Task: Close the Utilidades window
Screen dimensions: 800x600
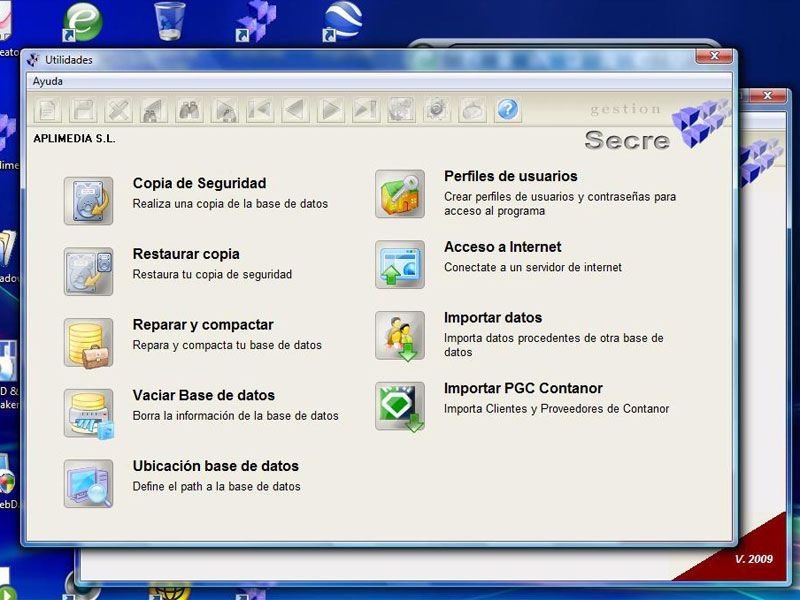Action: (714, 56)
